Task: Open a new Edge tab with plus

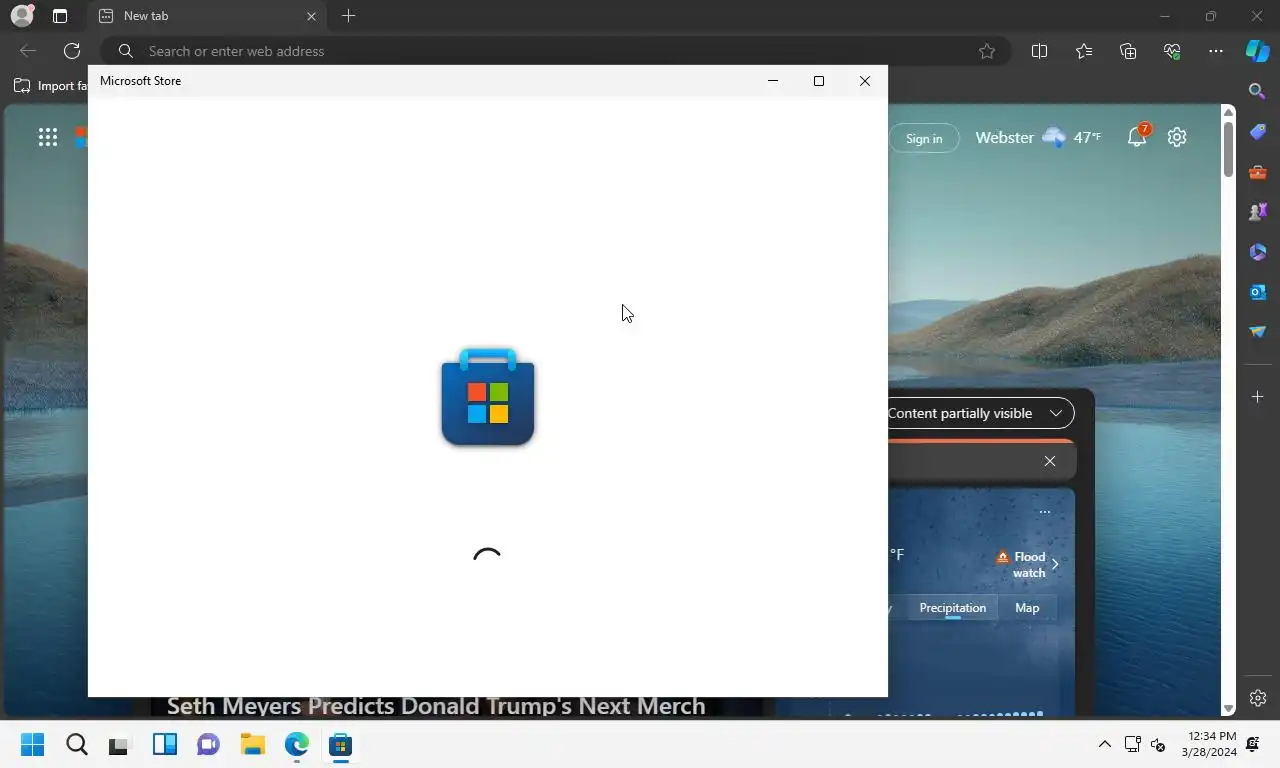Action: [348, 16]
